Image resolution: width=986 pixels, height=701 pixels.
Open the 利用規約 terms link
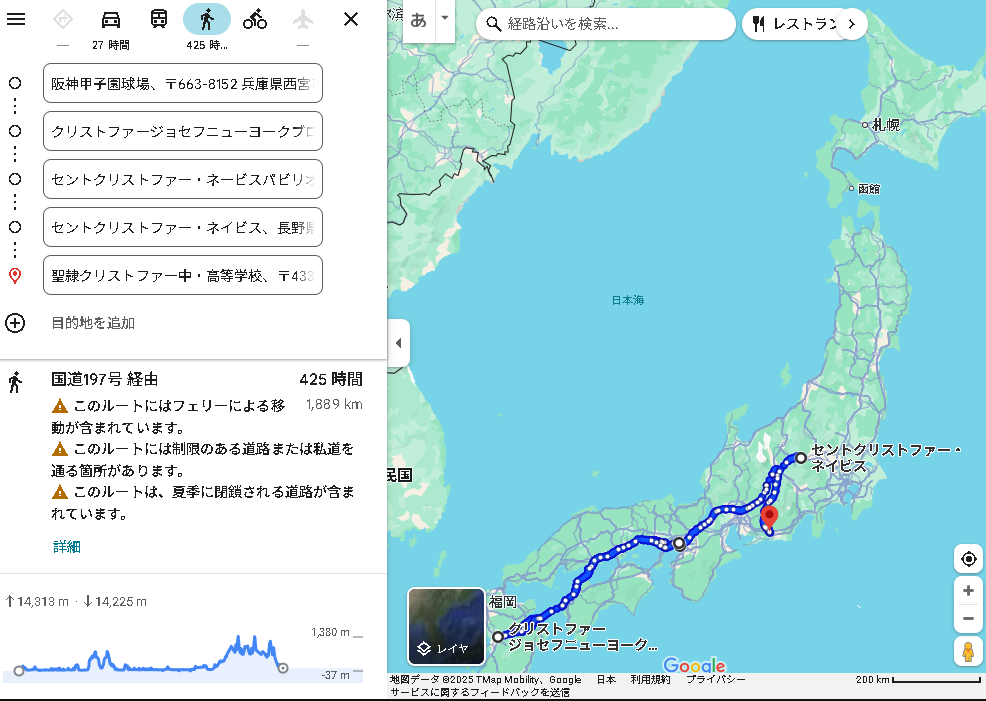(650, 679)
